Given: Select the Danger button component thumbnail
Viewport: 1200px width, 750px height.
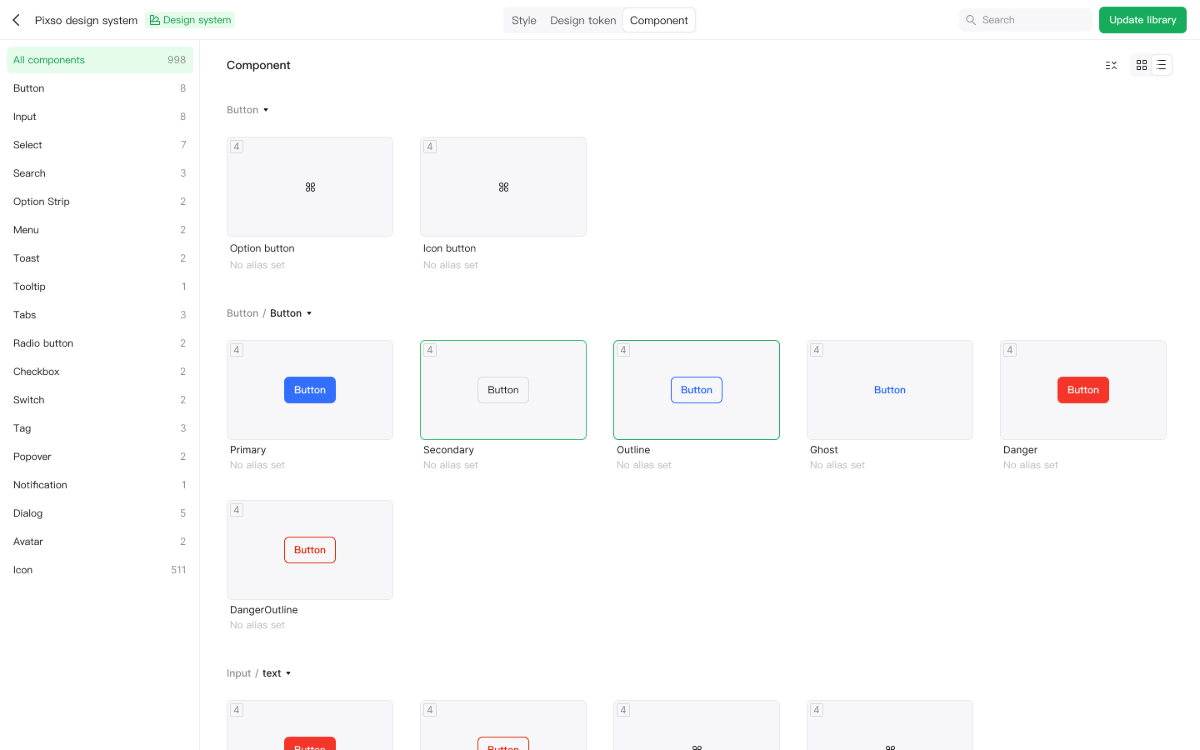Looking at the screenshot, I should click(x=1083, y=390).
